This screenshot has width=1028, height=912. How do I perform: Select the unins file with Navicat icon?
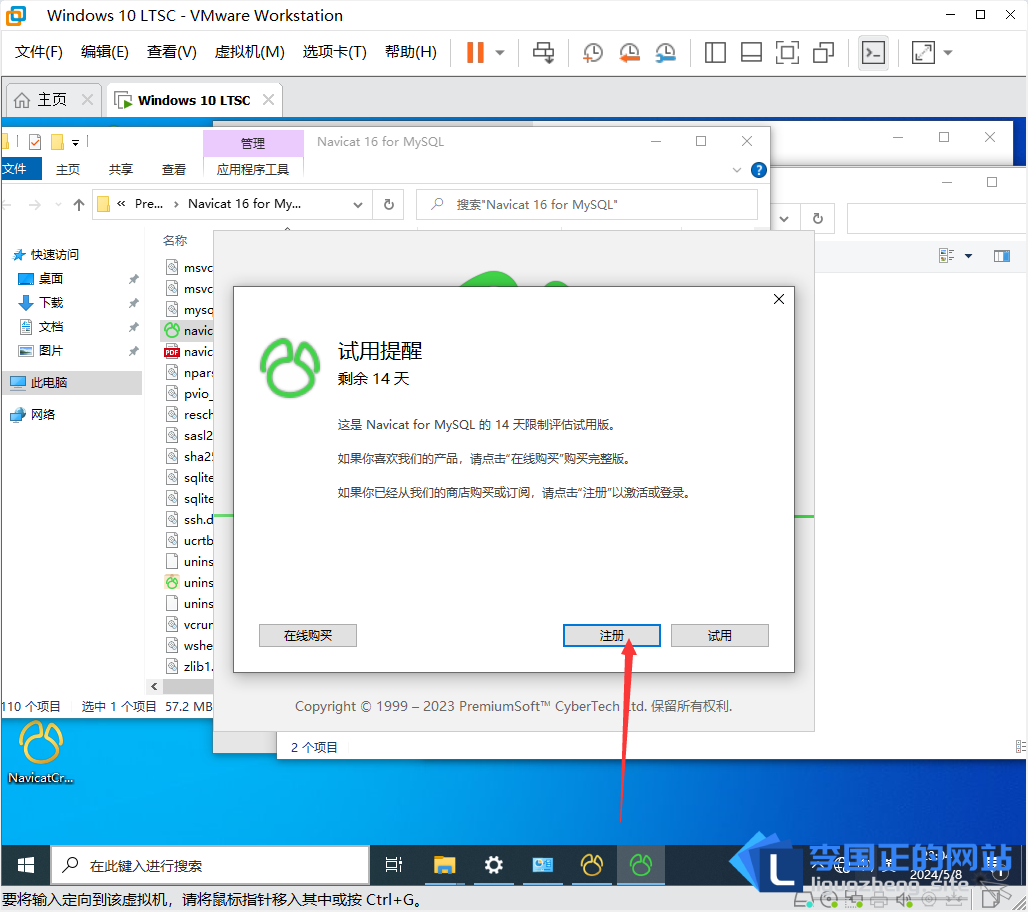pos(189,583)
